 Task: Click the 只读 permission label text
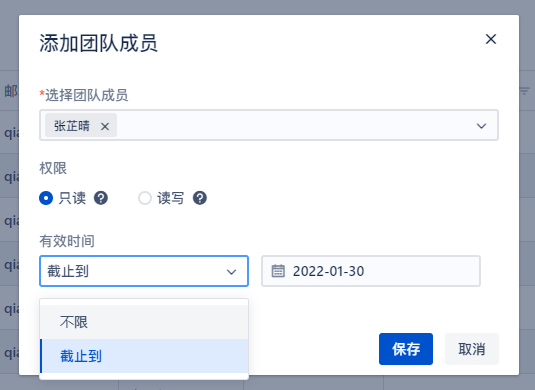pos(72,198)
